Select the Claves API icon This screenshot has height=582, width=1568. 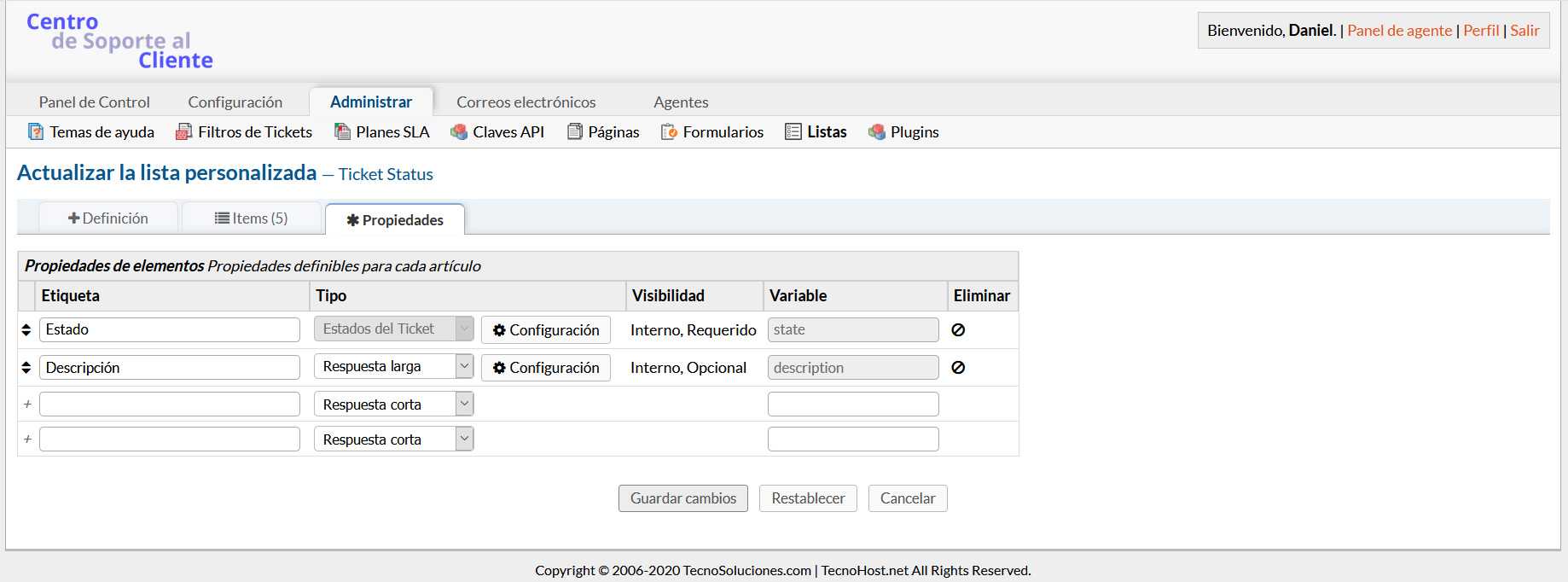(x=459, y=132)
